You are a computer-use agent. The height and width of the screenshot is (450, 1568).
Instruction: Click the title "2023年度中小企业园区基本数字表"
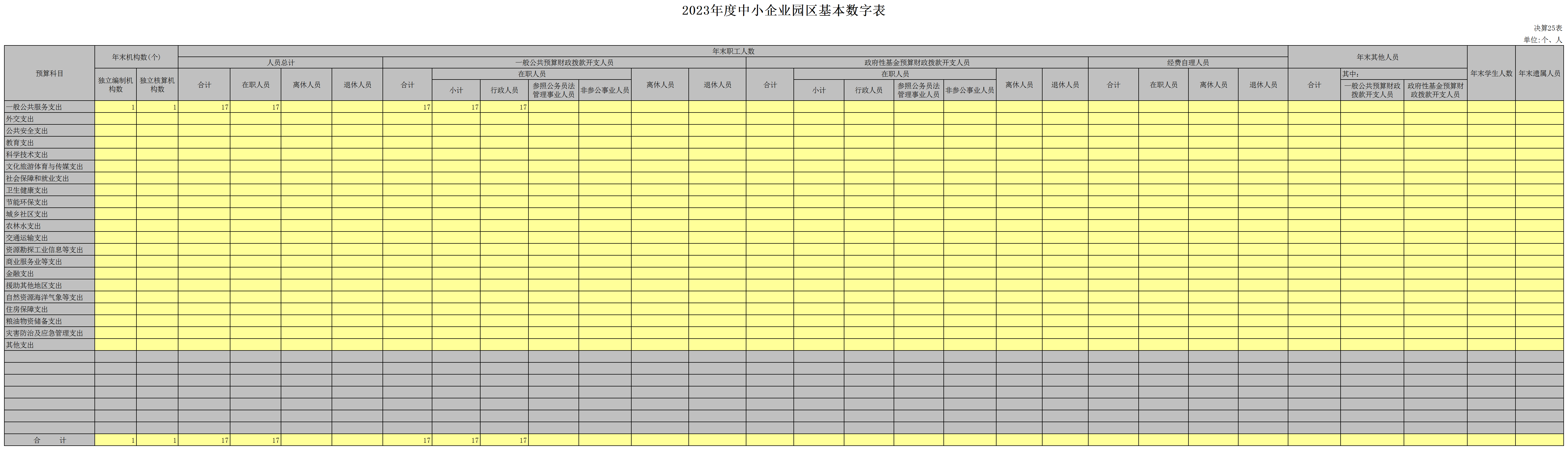(x=783, y=10)
